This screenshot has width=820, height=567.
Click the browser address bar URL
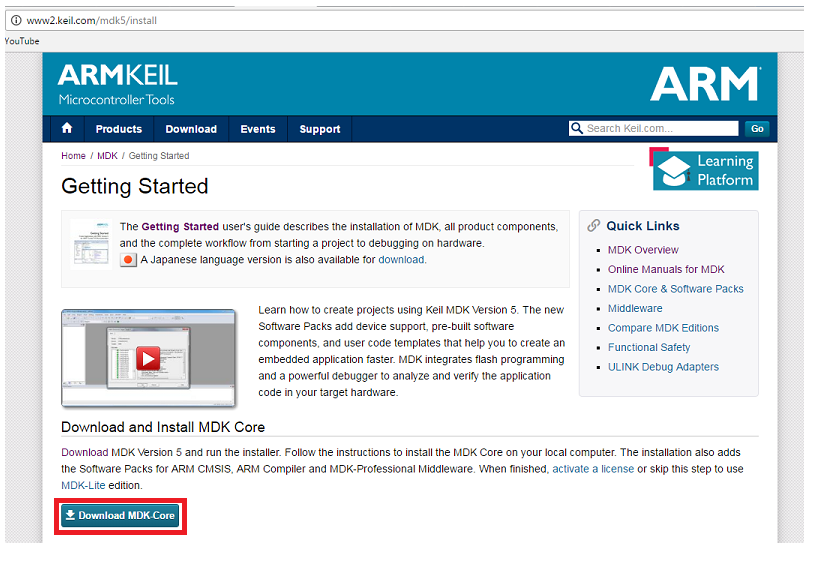pos(92,20)
